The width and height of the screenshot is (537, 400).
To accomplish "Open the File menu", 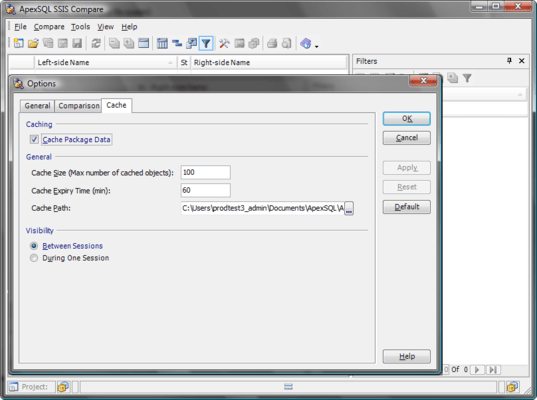I will (x=20, y=27).
